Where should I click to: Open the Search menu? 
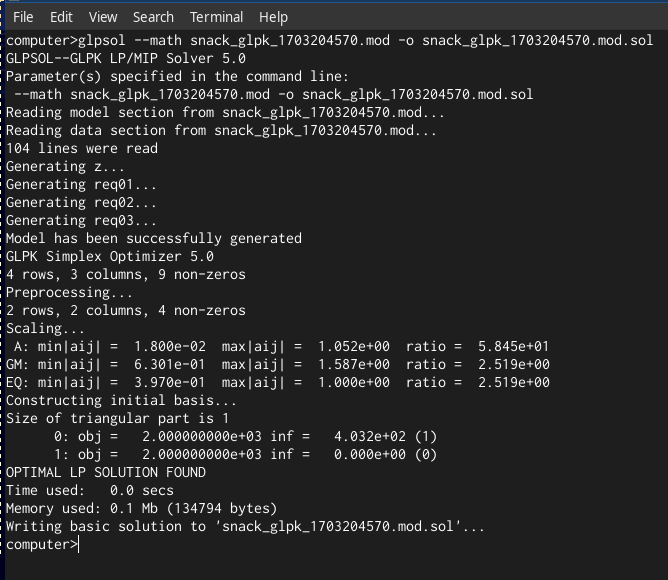[153, 17]
